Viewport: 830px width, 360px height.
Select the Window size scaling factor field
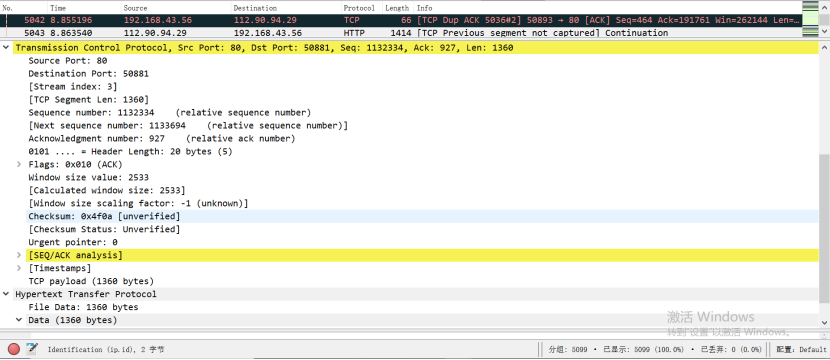[138, 203]
